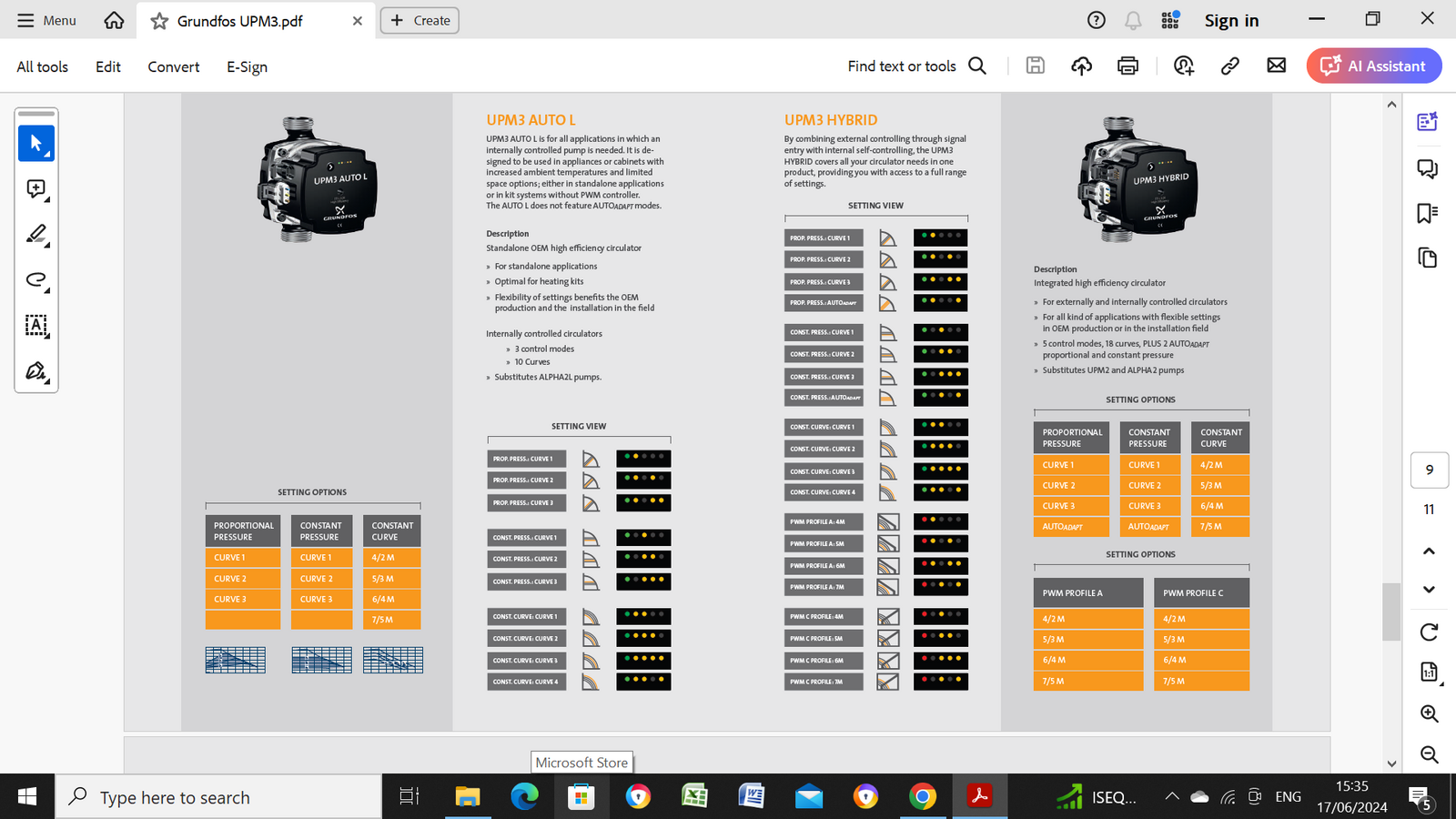Viewport: 1456px width, 819px height.
Task: Open the fill and sign pen tool
Action: (x=36, y=371)
